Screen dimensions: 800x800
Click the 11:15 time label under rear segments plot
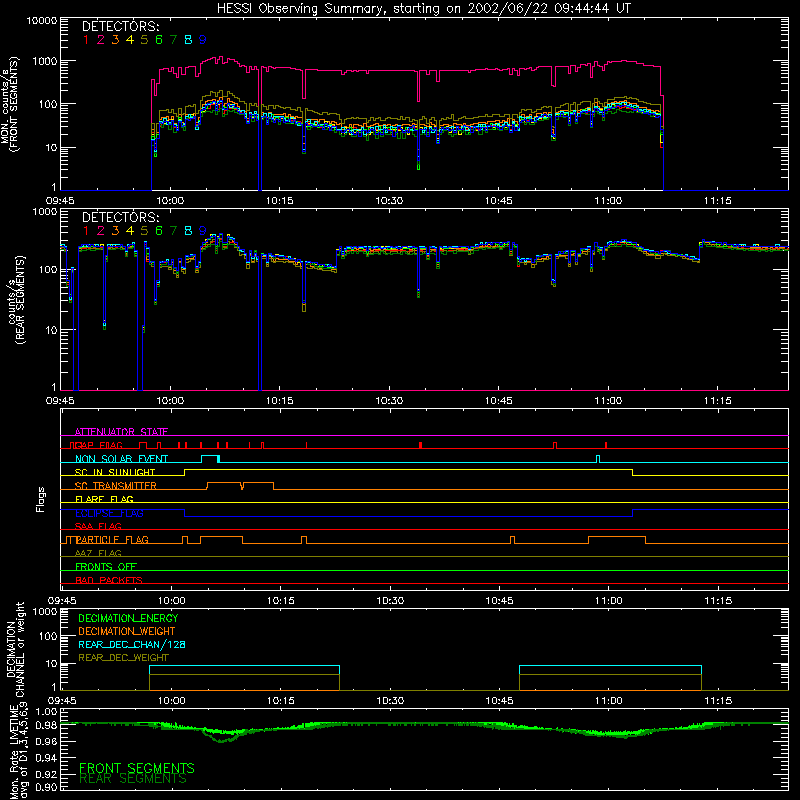tap(717, 401)
